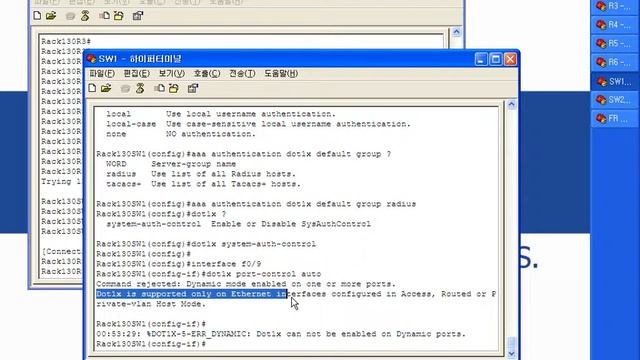Click Send file icon in SW1 toolbar

pos(160,88)
